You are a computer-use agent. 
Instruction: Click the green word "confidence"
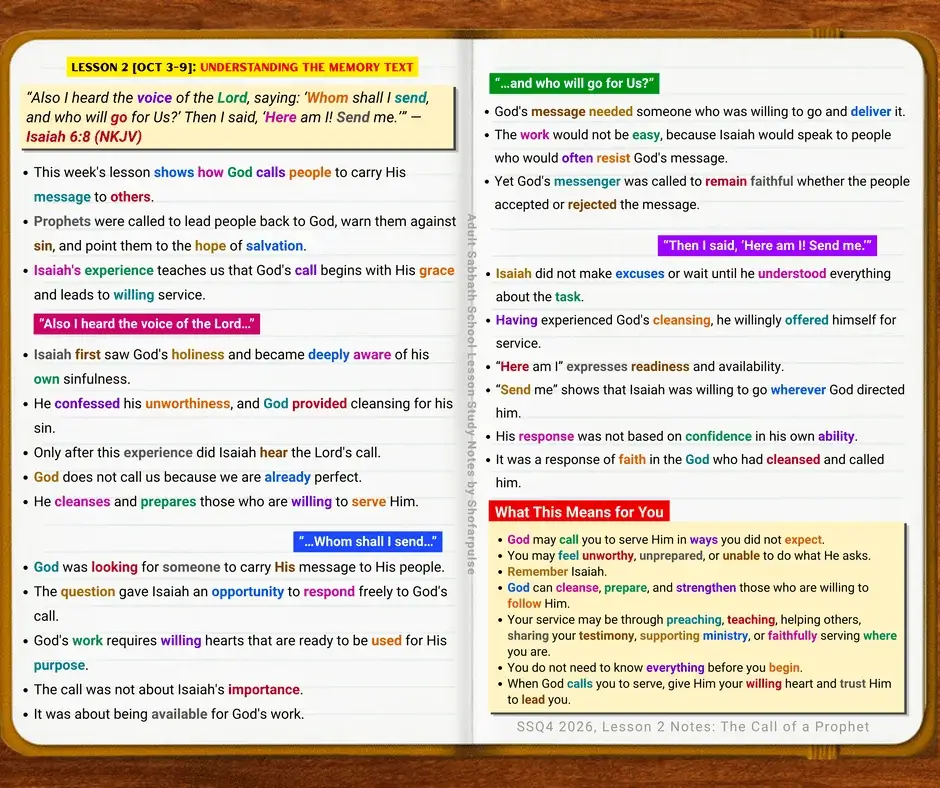coord(718,436)
